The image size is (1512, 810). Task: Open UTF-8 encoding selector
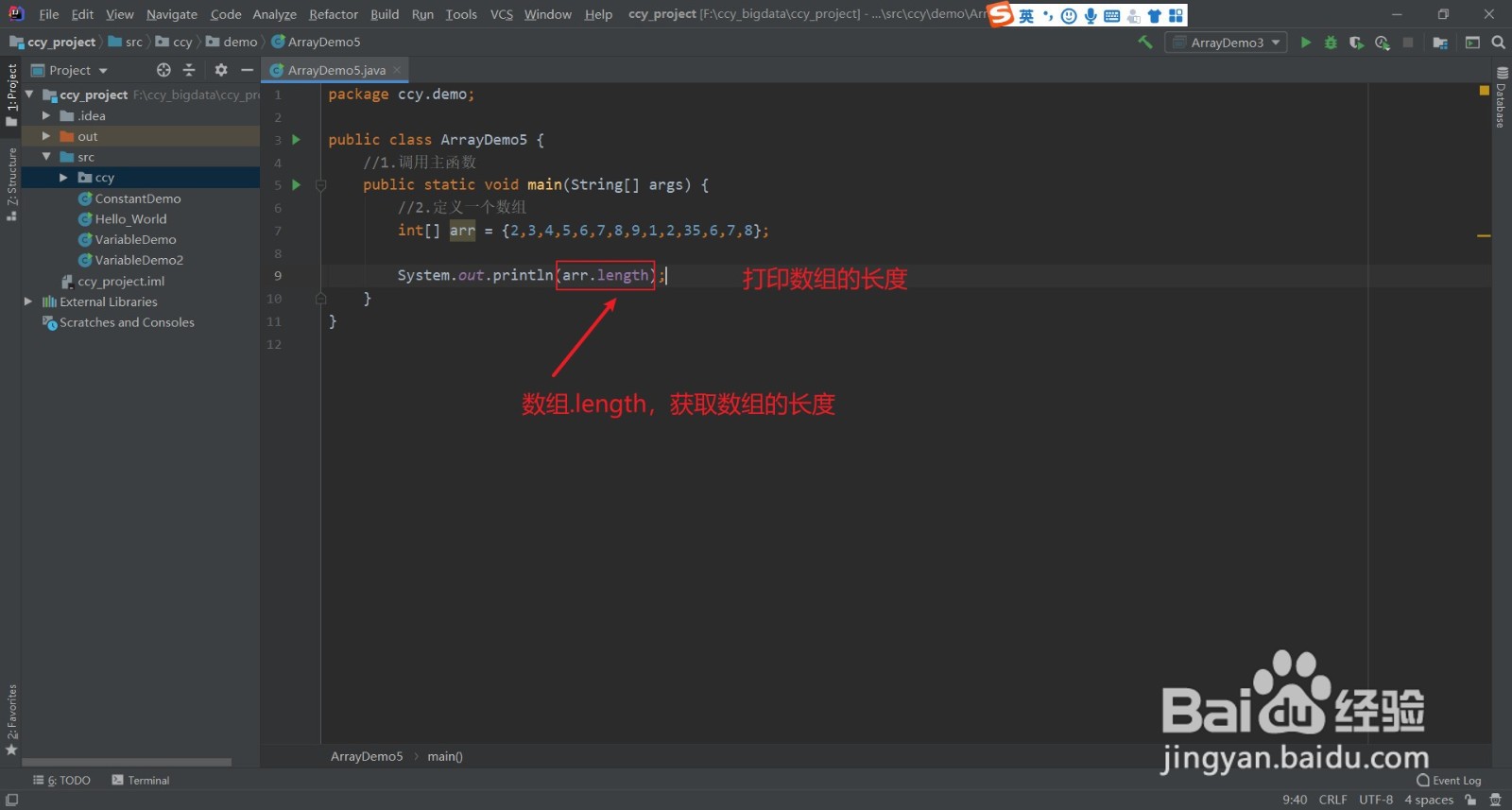1376,800
